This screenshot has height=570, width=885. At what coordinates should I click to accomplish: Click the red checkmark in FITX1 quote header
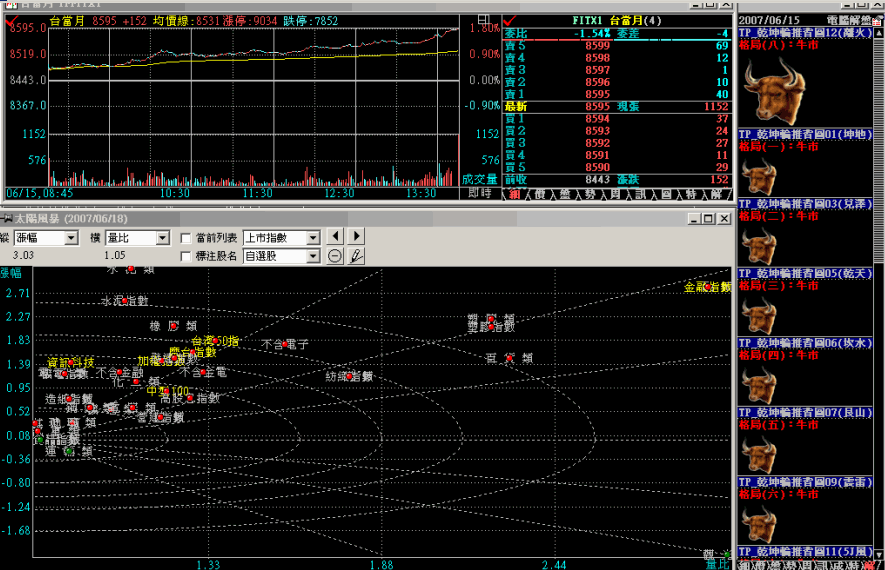pyautogui.click(x=510, y=21)
